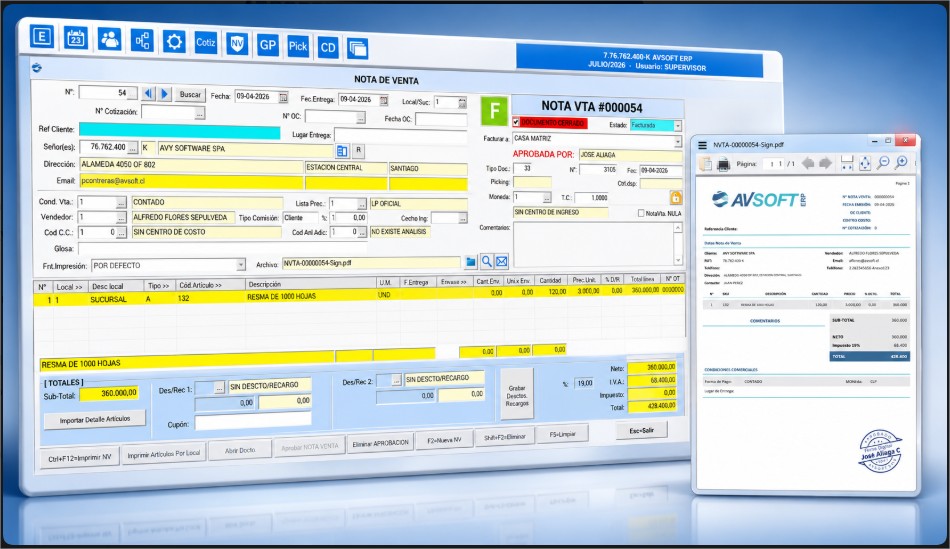
Task: Zoom out in the PDF viewer
Action: [x=883, y=162]
